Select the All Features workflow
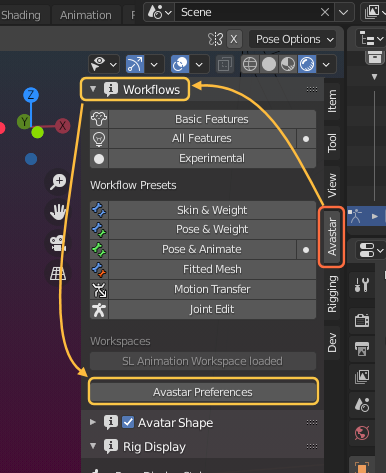The width and height of the screenshot is (386, 473). (202, 138)
